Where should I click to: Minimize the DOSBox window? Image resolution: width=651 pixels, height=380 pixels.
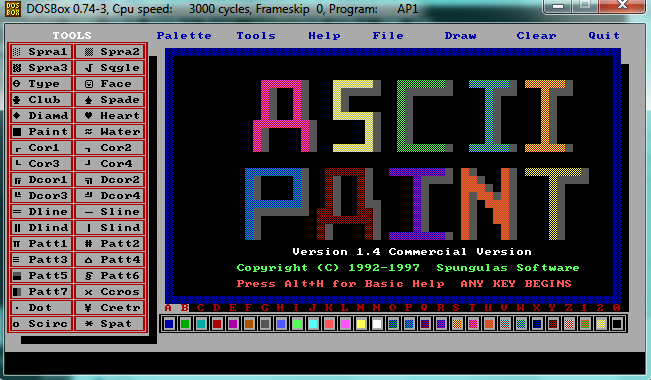click(558, 6)
